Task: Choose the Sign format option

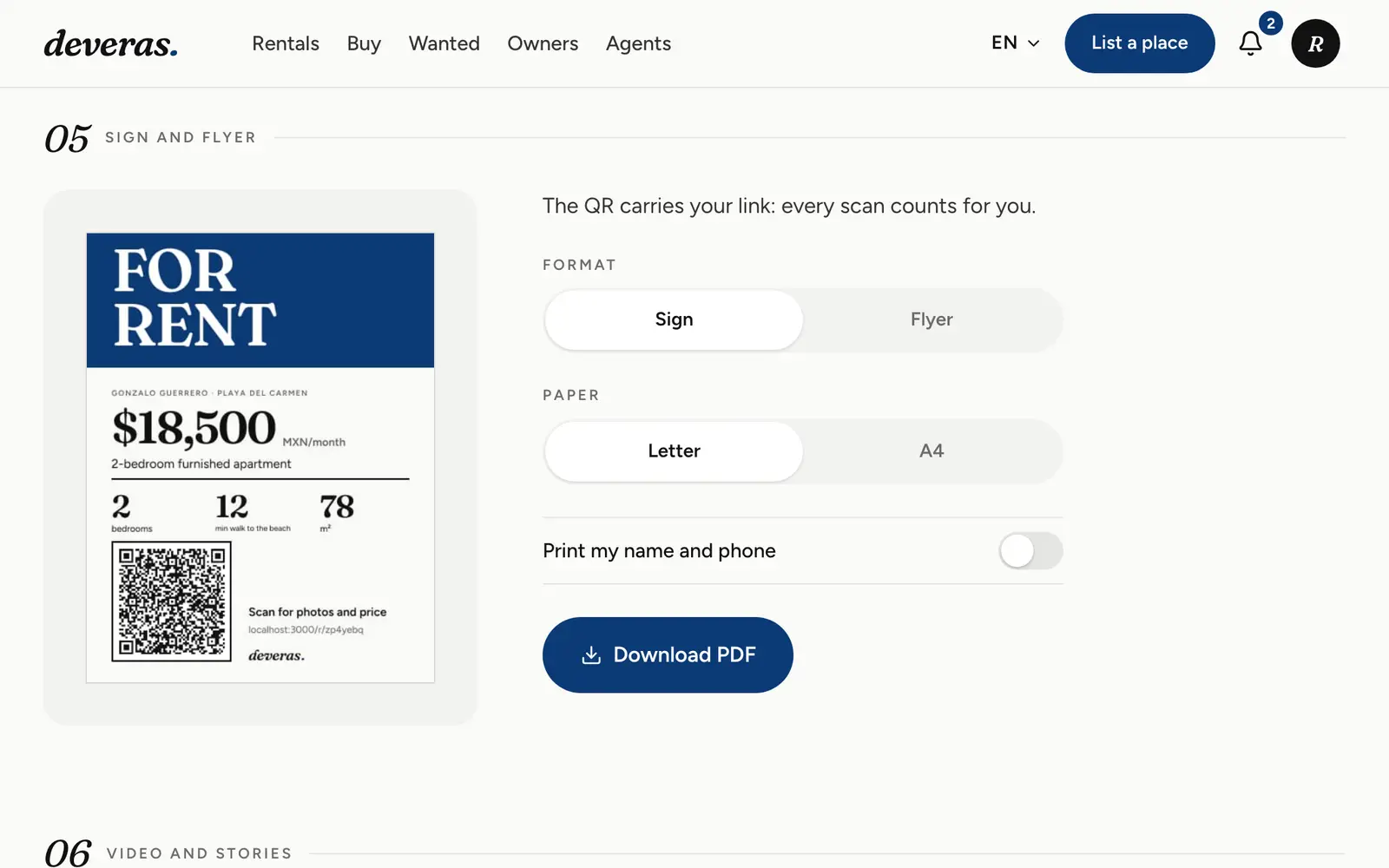Action: (x=674, y=319)
